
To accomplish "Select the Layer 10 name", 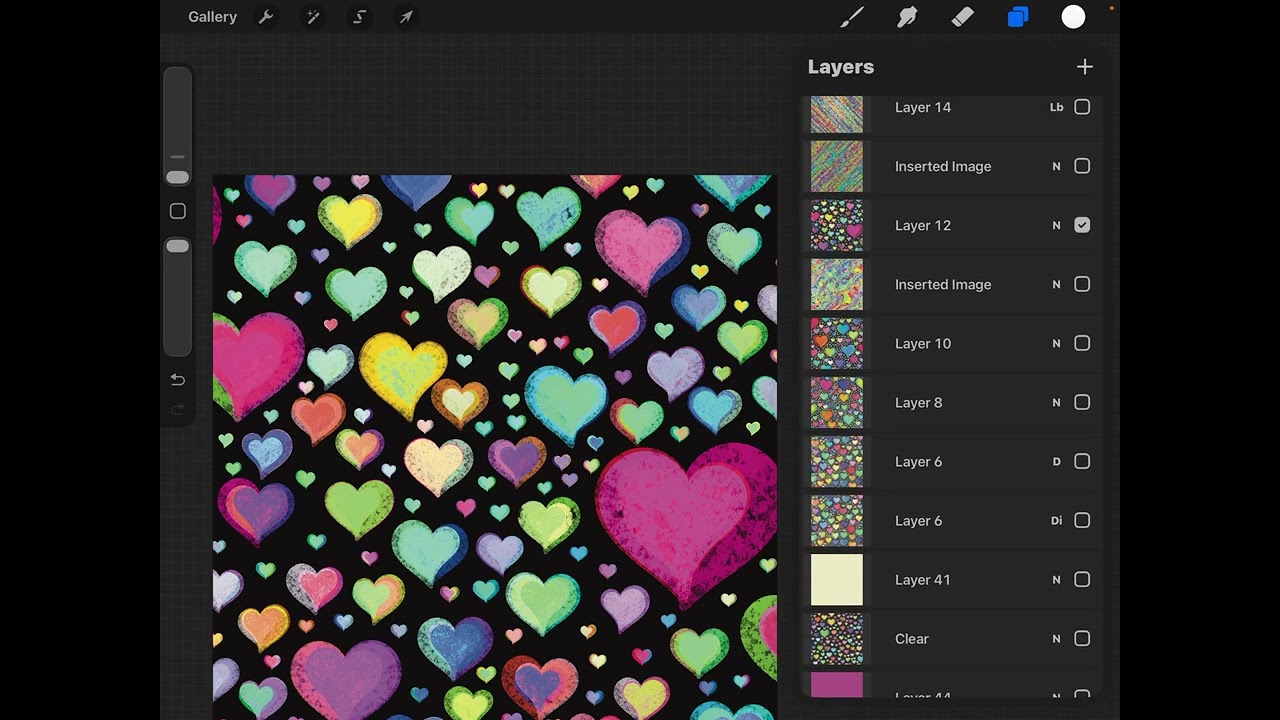I will 922,343.
